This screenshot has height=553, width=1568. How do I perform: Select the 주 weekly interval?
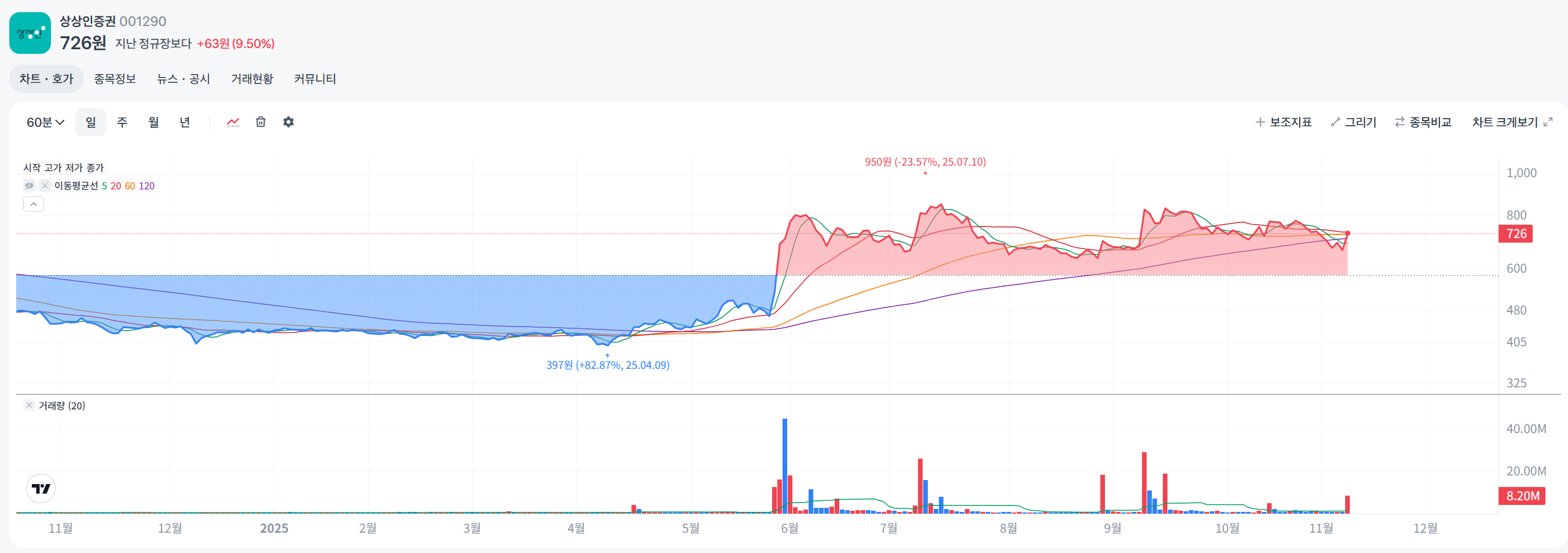coord(122,122)
